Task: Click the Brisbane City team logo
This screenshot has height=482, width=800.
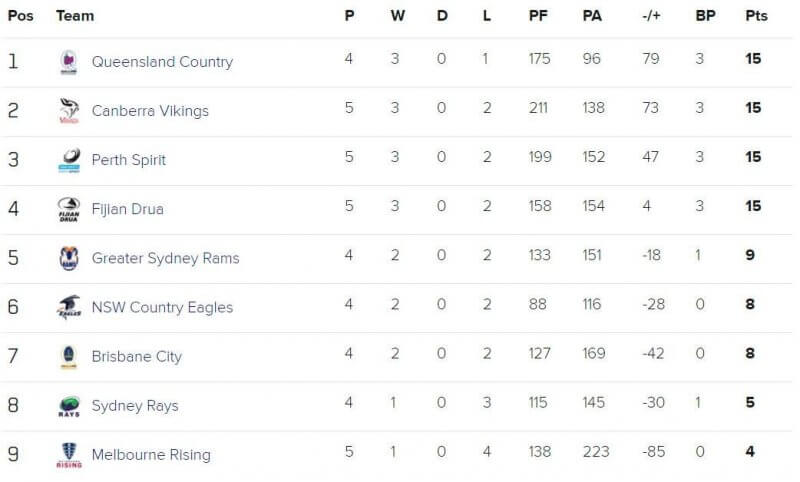Action: (x=69, y=357)
